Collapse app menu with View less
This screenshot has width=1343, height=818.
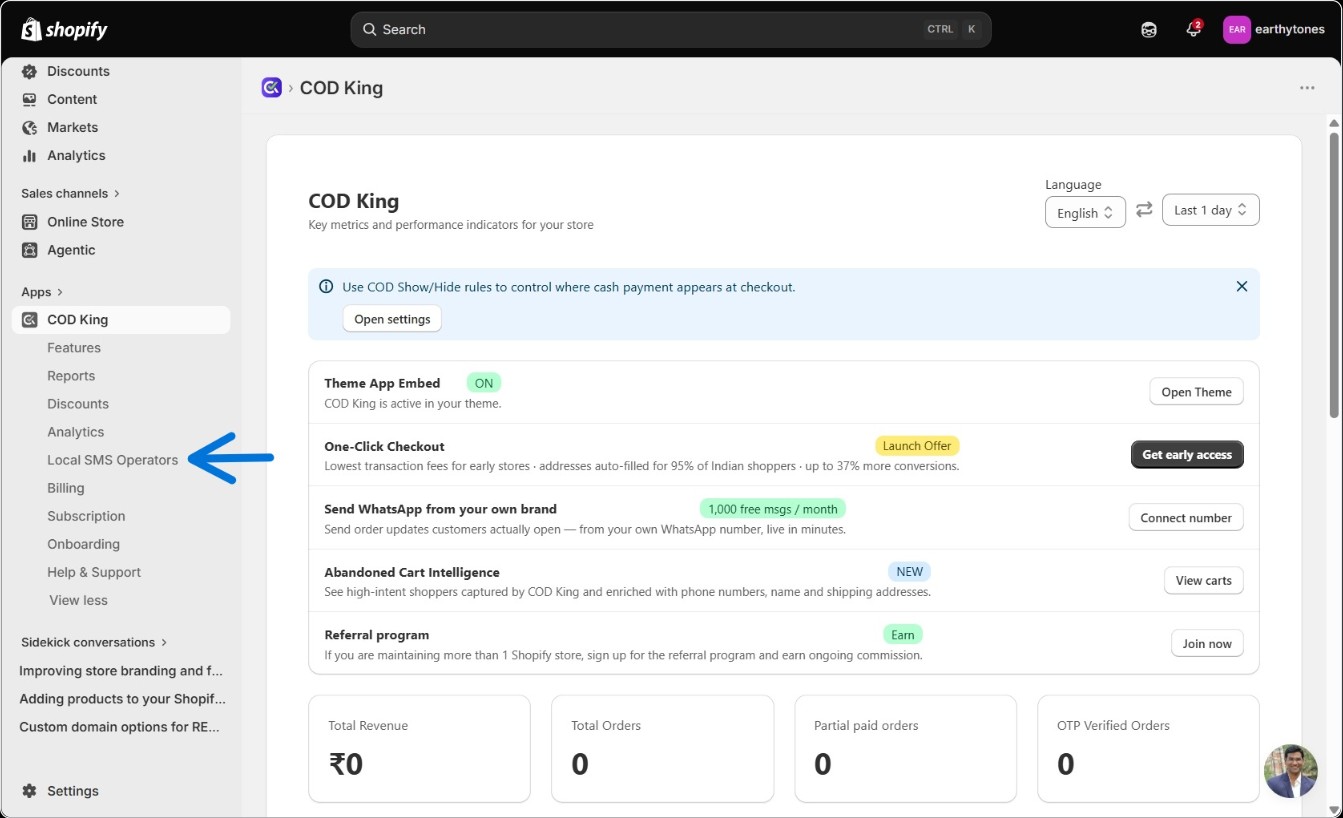click(x=78, y=600)
